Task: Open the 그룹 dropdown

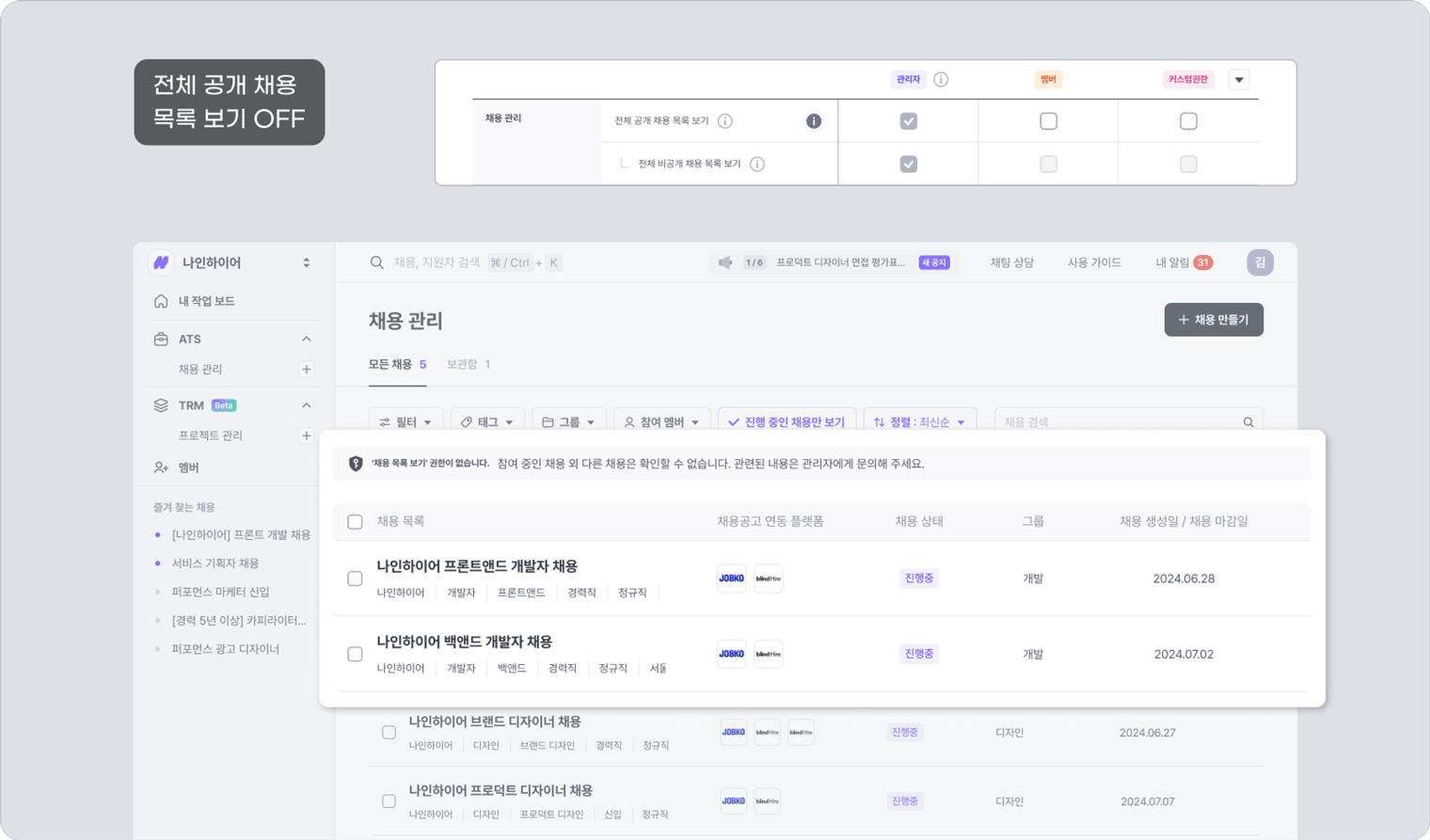Action: point(569,422)
